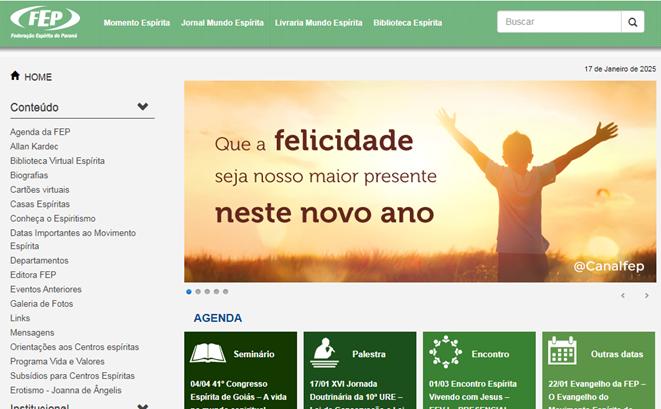The image size is (661, 409).
Task: Click the Encontro people-circle icon
Action: pos(445,352)
